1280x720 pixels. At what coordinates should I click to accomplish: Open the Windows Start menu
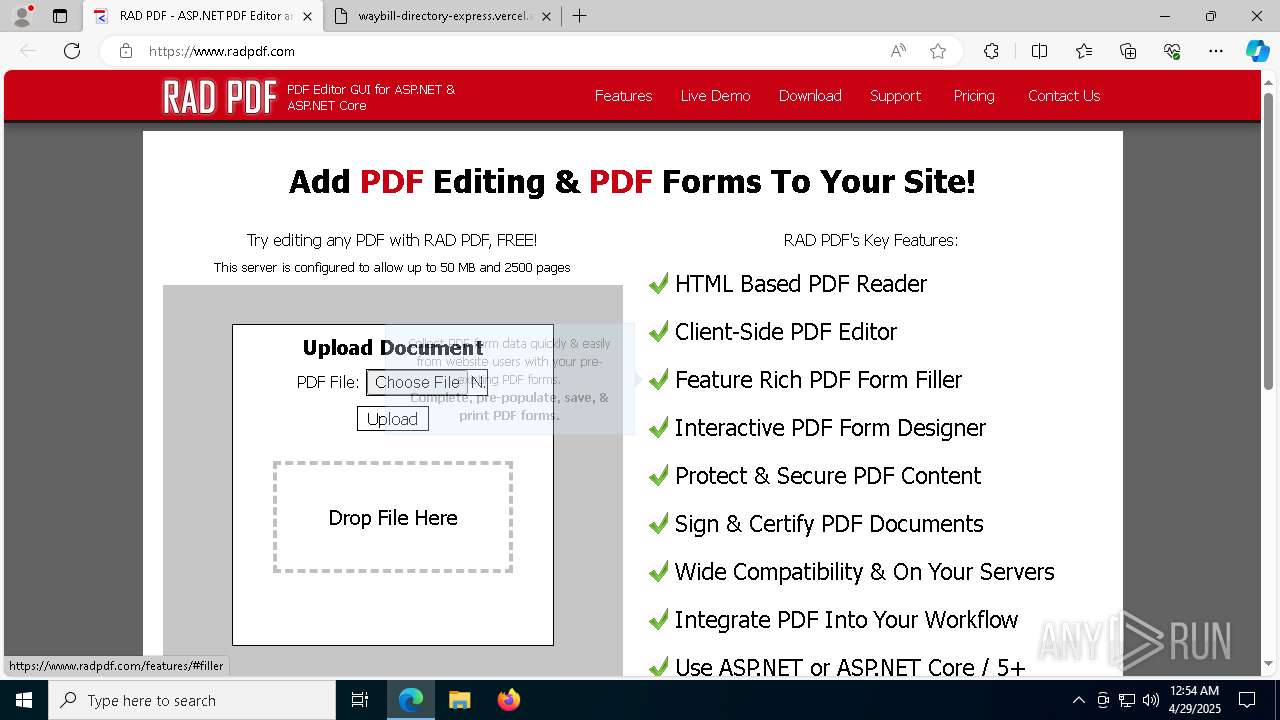pos(24,700)
